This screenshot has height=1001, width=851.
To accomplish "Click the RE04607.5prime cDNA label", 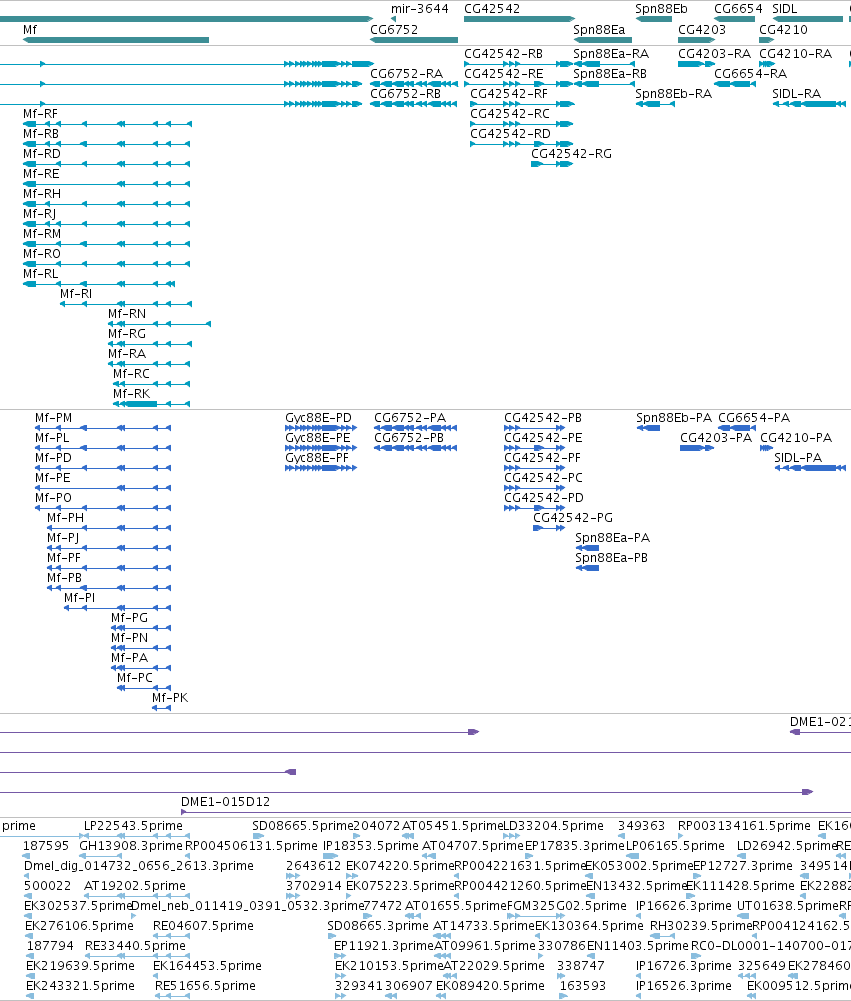I will pos(203,926).
